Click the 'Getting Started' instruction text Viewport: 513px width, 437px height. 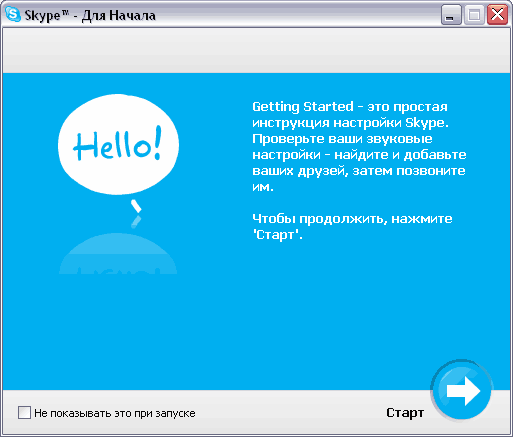(x=359, y=146)
